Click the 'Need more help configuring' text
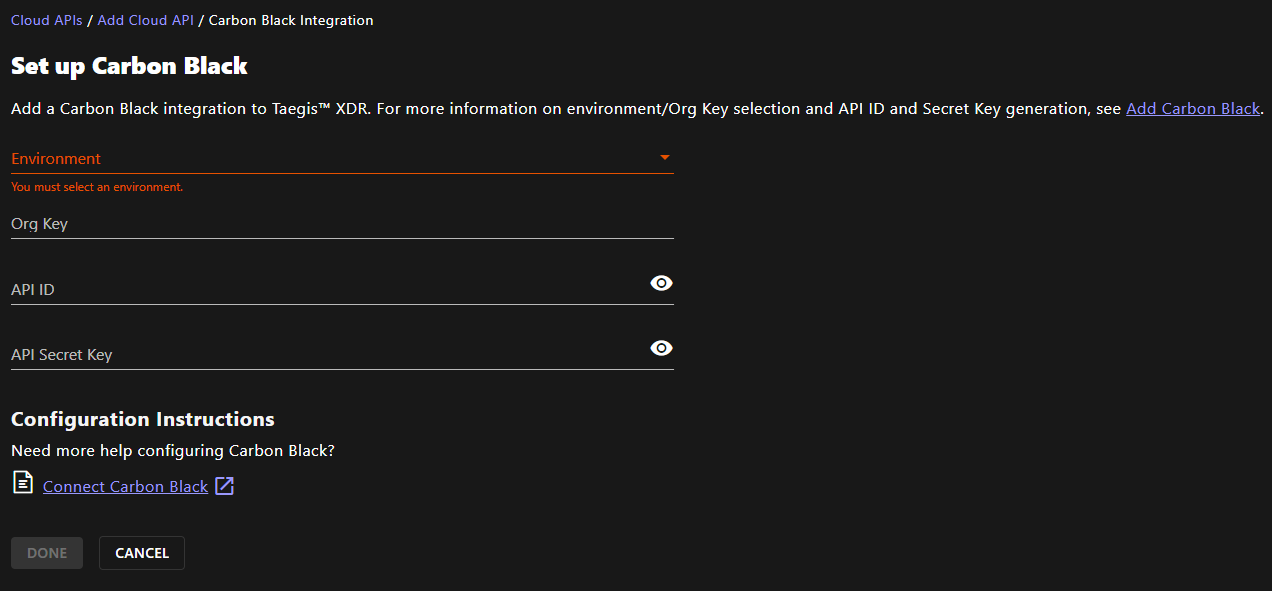Image resolution: width=1272 pixels, height=591 pixels. tap(172, 451)
